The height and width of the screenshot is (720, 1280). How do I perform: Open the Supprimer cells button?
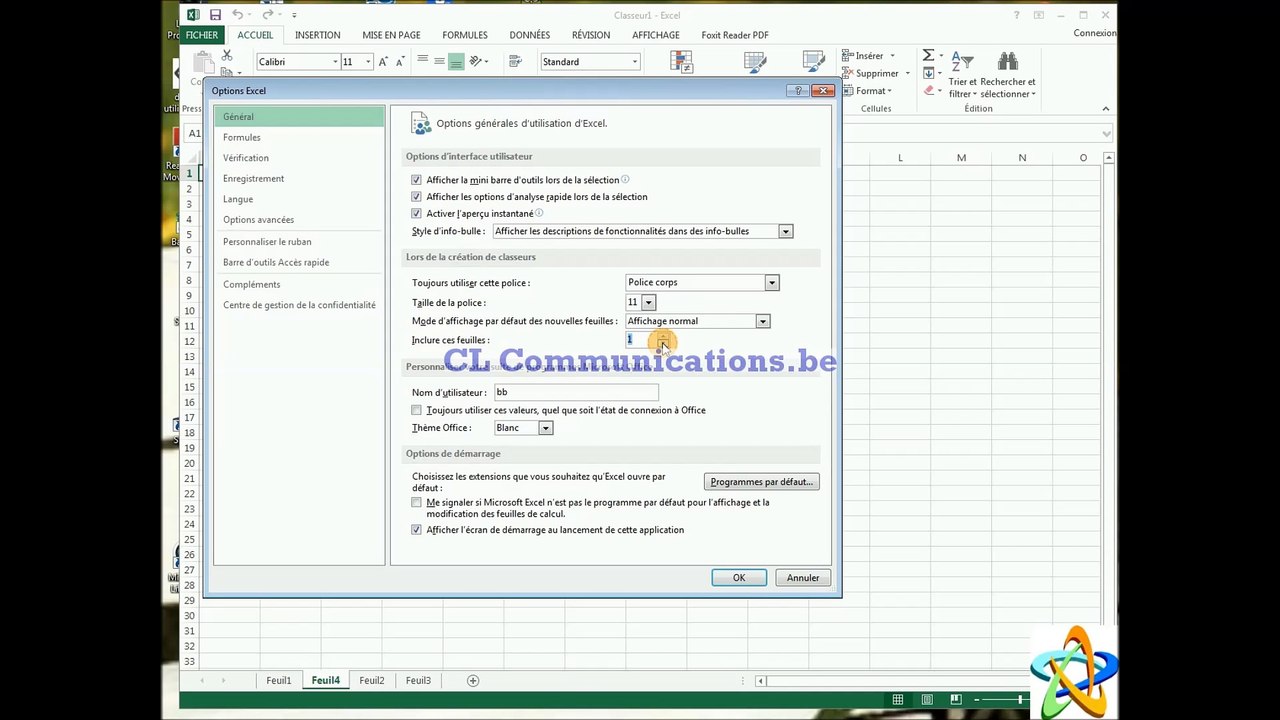[x=876, y=73]
